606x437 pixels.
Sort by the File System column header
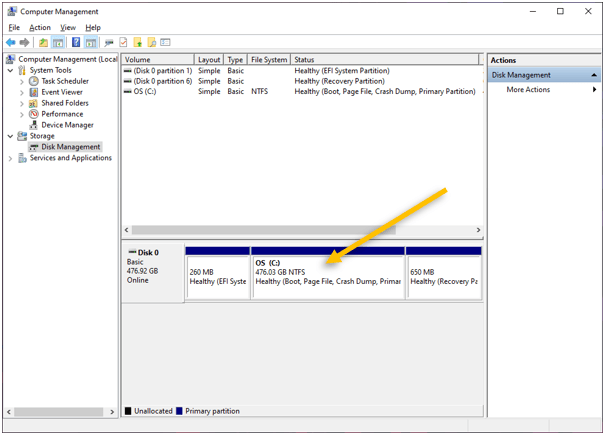(x=269, y=60)
